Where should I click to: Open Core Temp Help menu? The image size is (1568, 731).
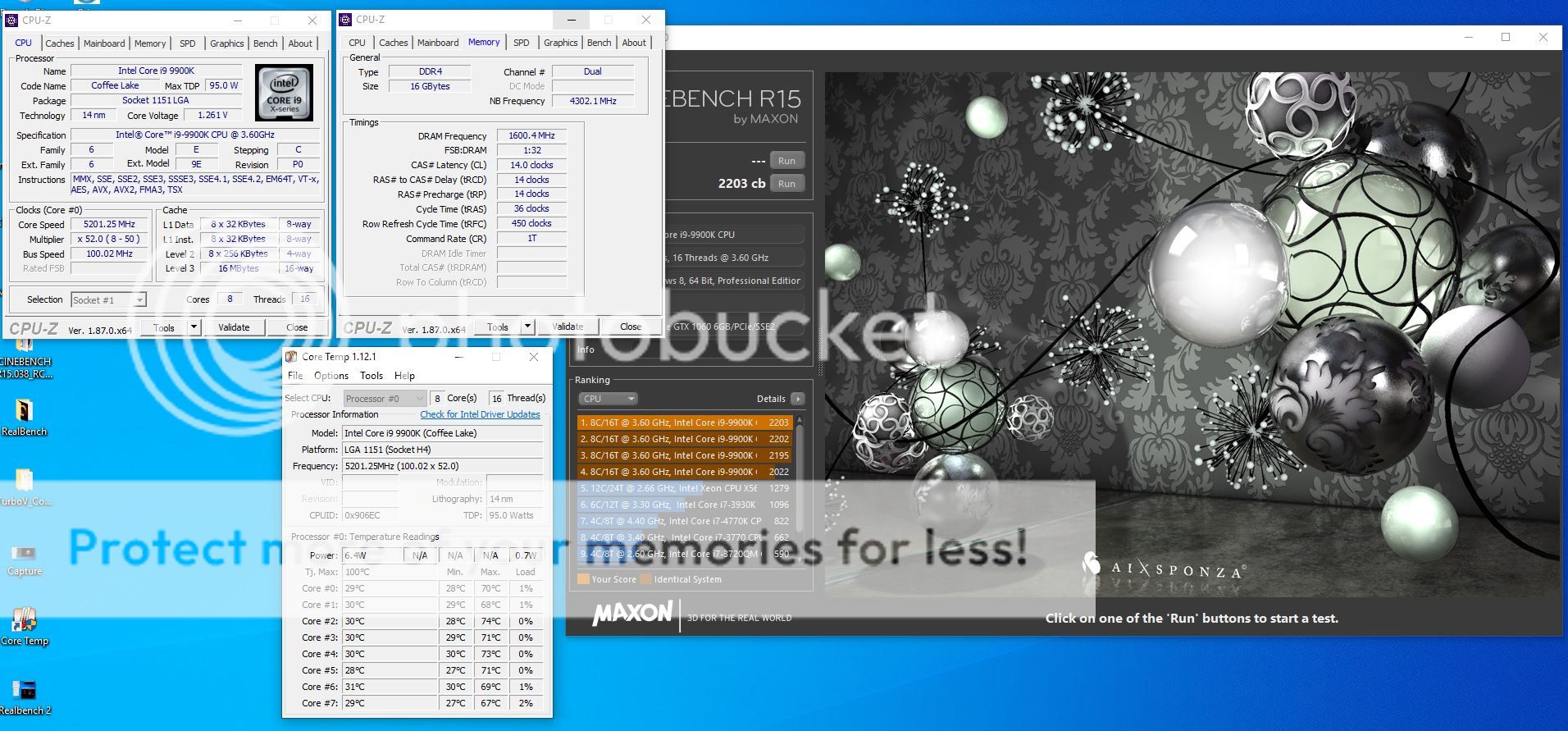point(404,376)
